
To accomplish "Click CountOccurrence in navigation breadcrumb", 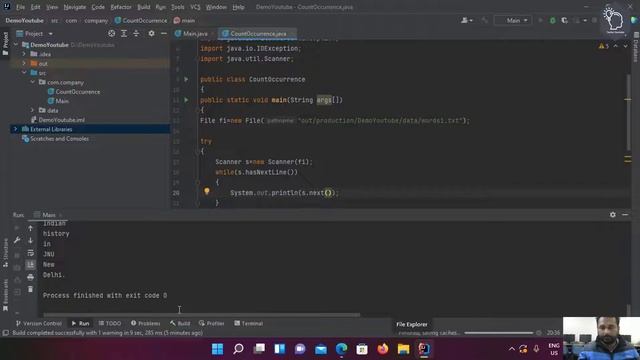I will 141,20.
